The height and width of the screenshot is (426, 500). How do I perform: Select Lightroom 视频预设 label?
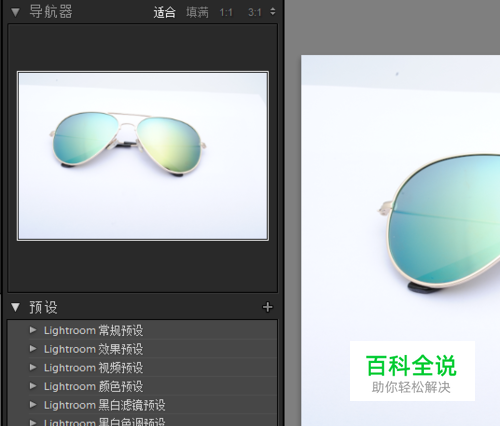(x=93, y=368)
